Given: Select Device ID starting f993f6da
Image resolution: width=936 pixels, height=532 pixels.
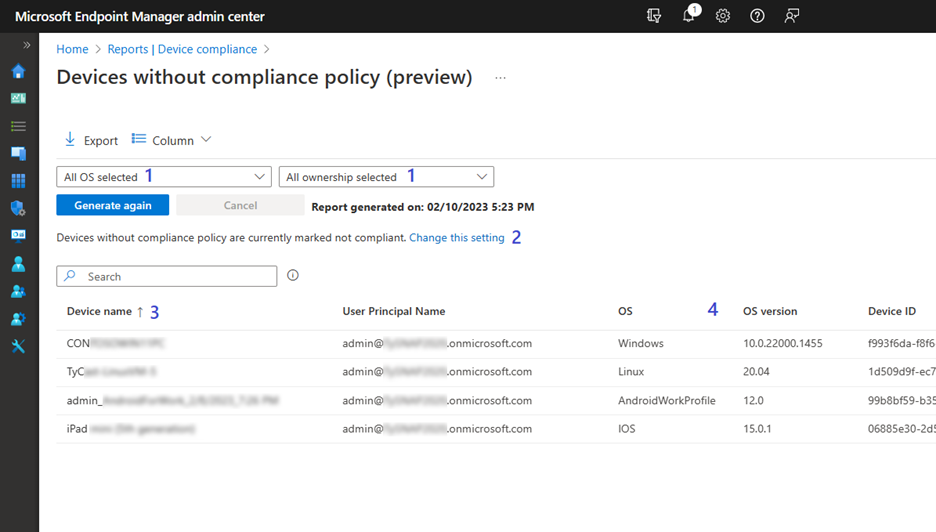Looking at the screenshot, I should tap(901, 343).
